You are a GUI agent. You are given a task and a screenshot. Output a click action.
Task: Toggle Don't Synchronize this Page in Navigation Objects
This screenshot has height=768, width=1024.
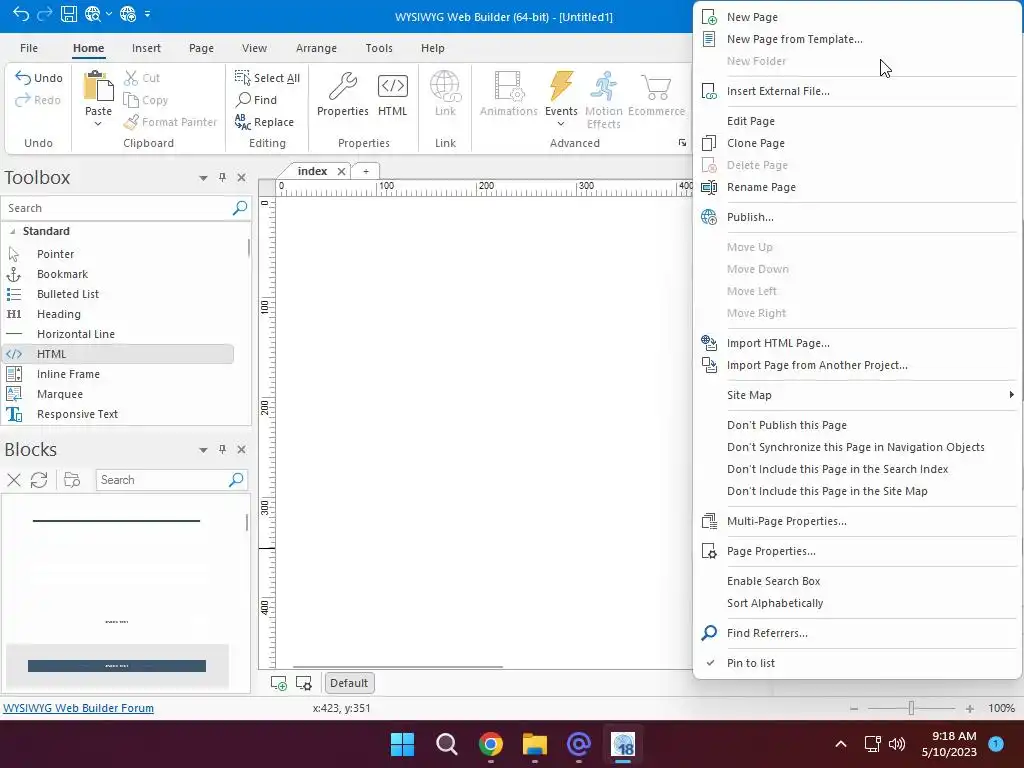click(857, 447)
